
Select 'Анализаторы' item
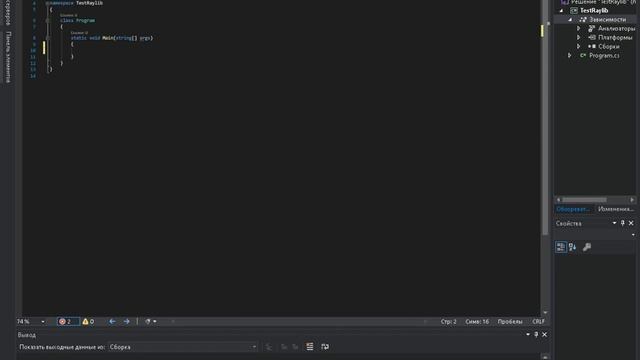coord(616,29)
